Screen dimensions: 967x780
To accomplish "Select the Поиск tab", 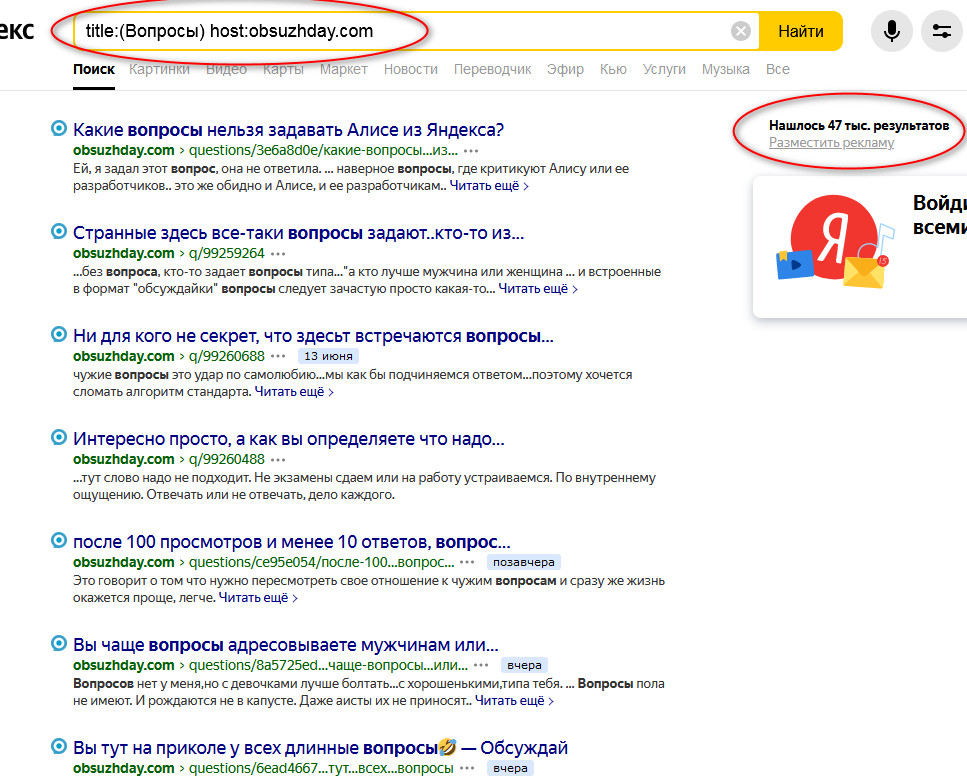I will pyautogui.click(x=94, y=69).
